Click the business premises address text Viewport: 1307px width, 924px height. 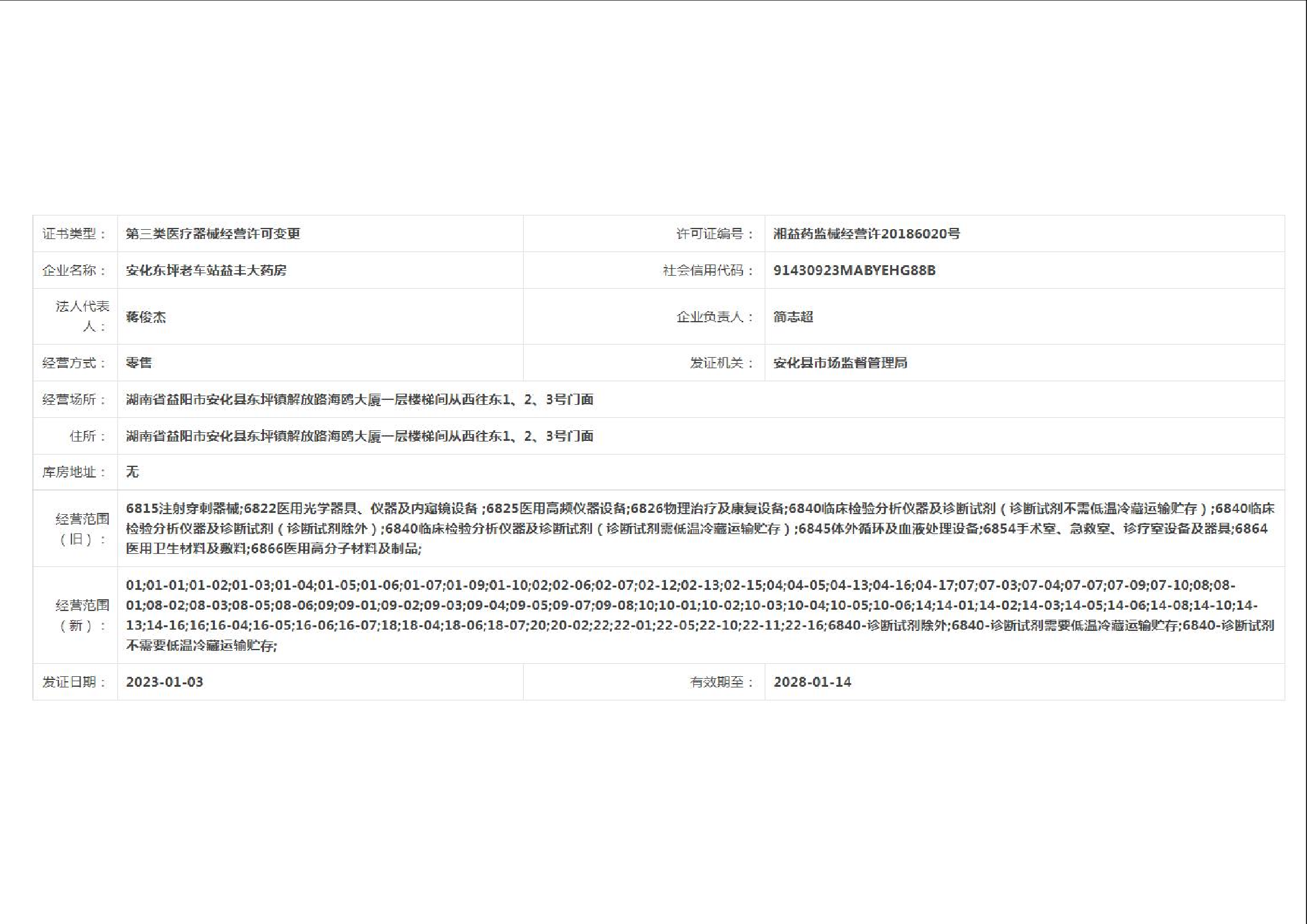pos(359,399)
